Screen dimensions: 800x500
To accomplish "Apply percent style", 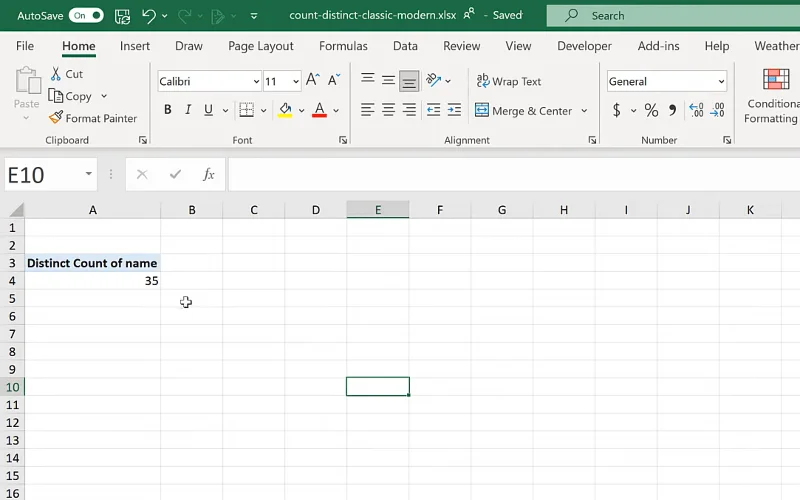I will (x=652, y=110).
